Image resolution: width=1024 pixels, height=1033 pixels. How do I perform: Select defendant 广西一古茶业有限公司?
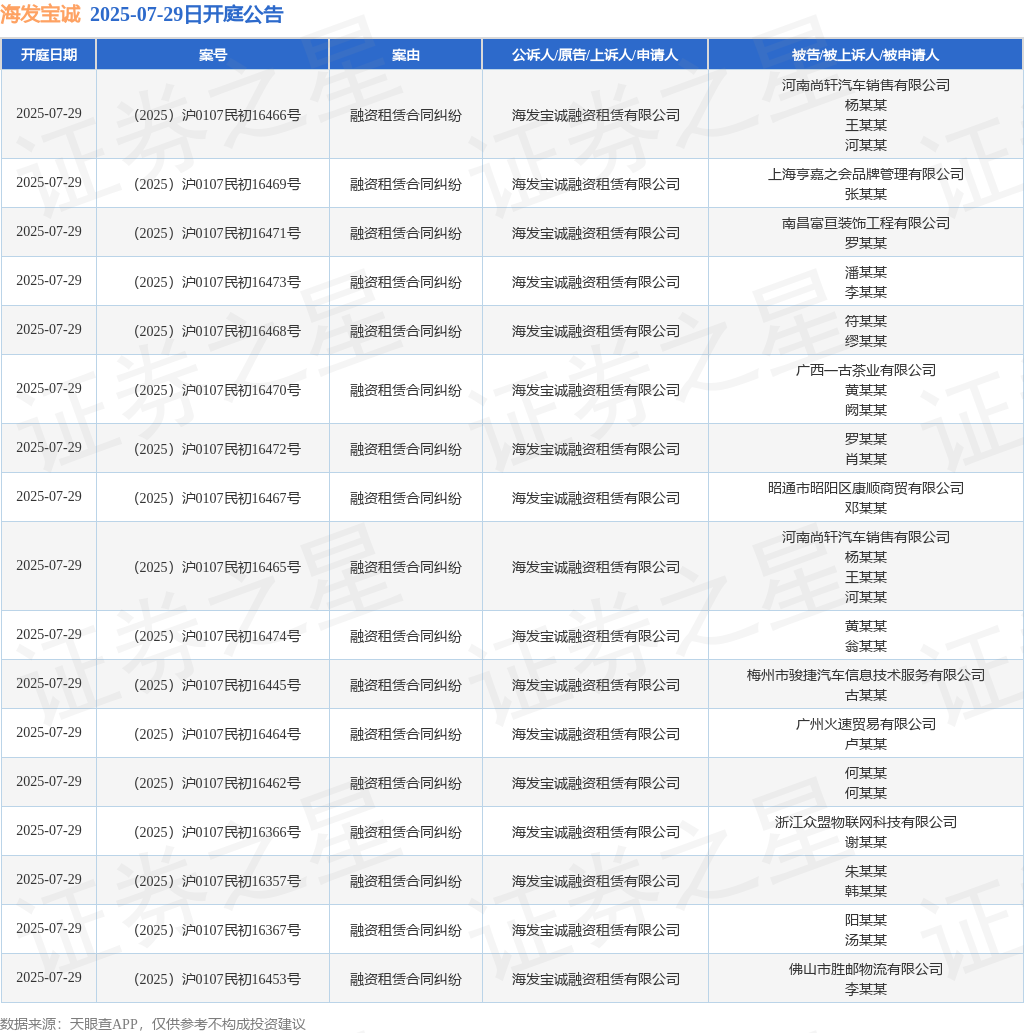coord(865,370)
